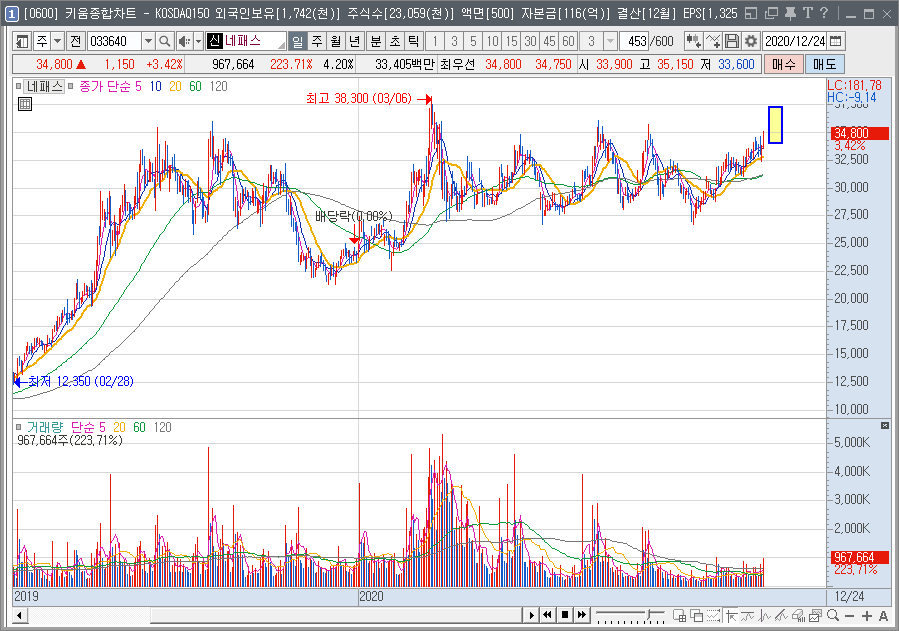Click the 'T' text icon in title bar
Image resolution: width=899 pixels, height=631 pixels.
[808, 13]
